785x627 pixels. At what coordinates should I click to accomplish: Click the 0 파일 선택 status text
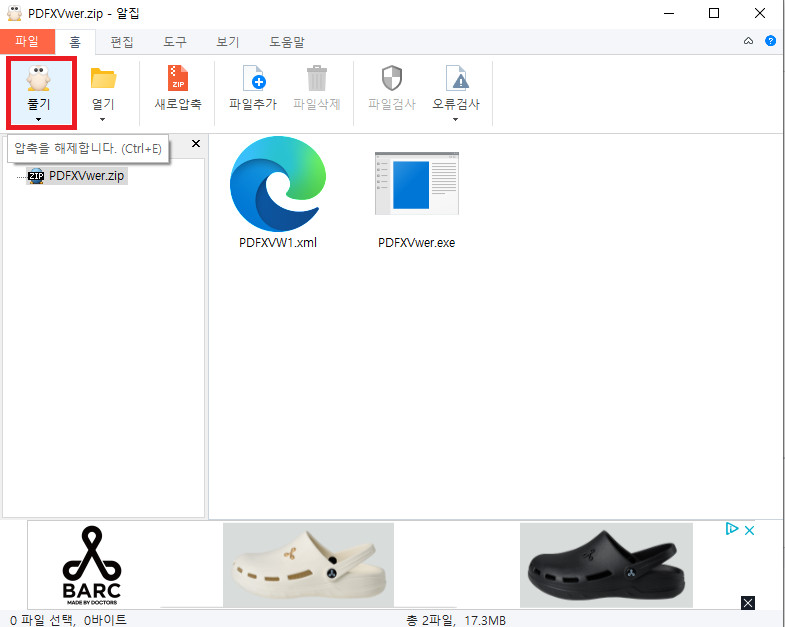pyautogui.click(x=68, y=620)
